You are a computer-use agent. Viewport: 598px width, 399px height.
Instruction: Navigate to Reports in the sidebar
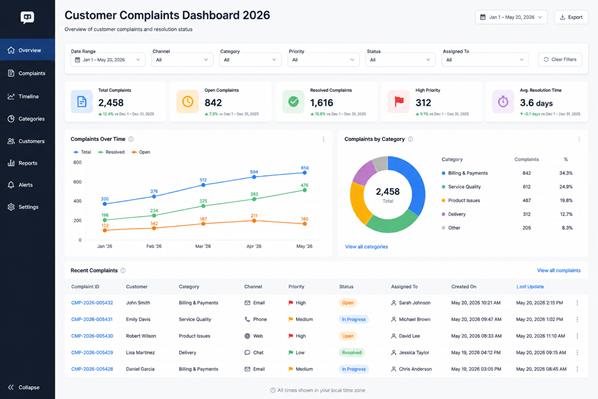(x=27, y=163)
